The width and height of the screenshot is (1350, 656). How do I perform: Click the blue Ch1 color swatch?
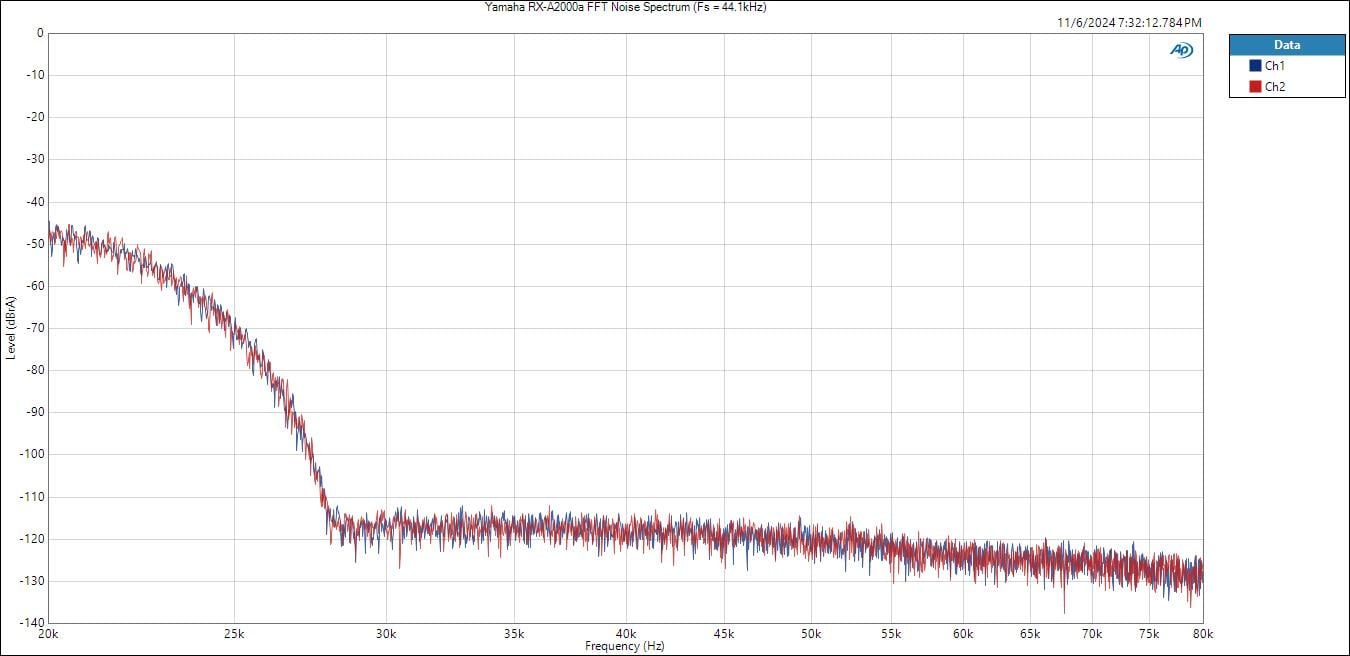1255,66
